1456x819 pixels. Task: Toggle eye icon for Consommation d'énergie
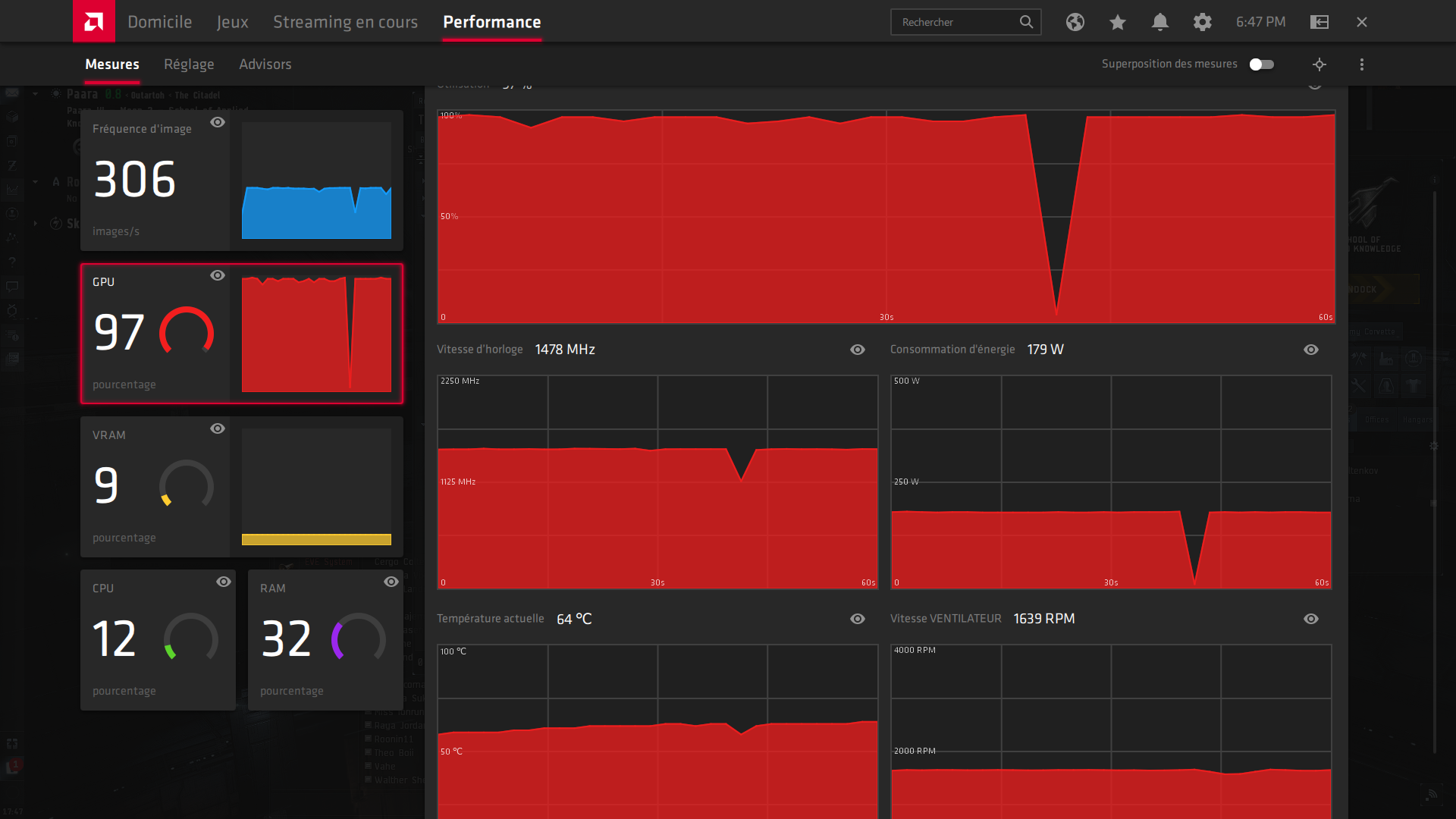point(1311,350)
